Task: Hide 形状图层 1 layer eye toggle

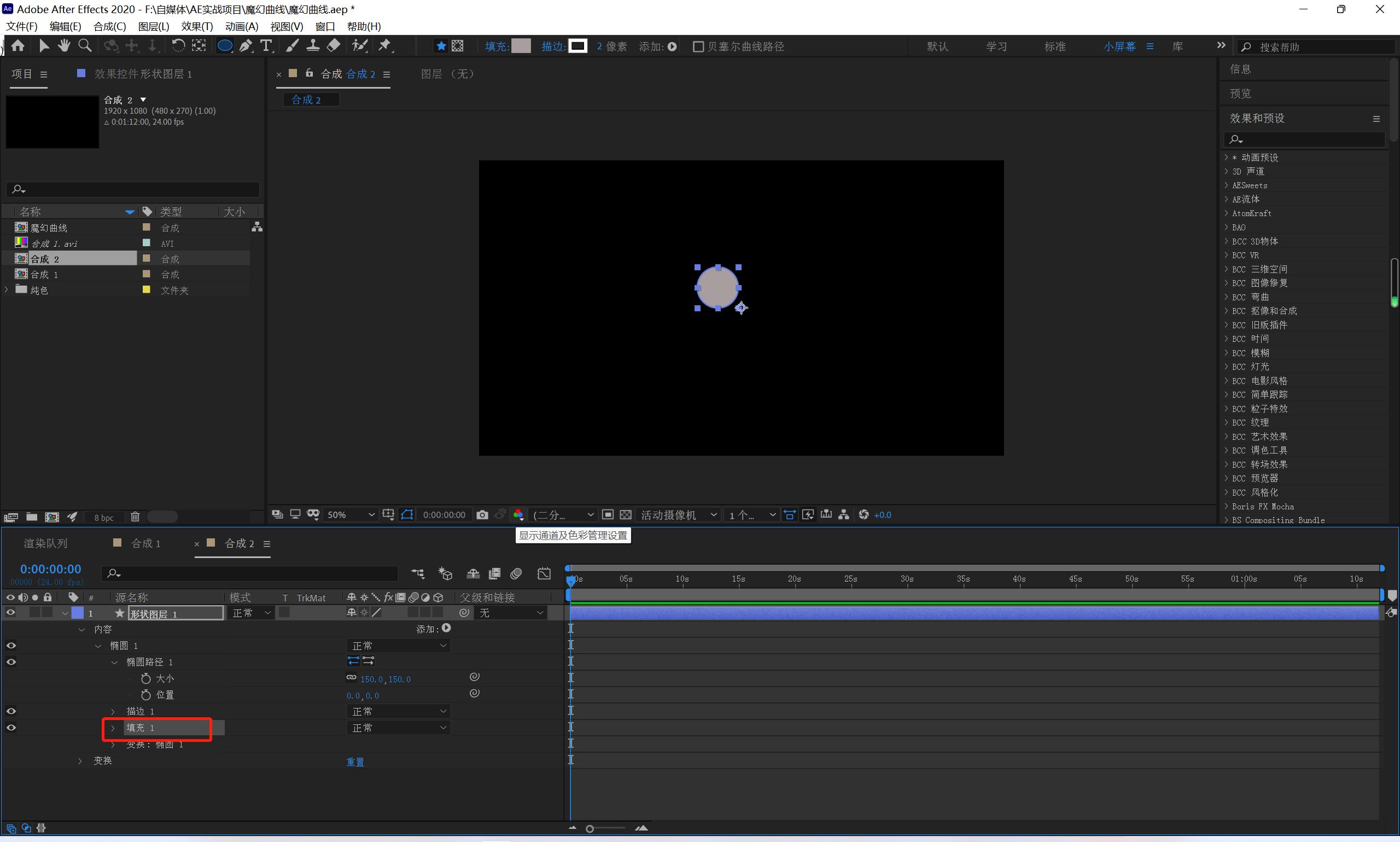Action: (x=11, y=612)
